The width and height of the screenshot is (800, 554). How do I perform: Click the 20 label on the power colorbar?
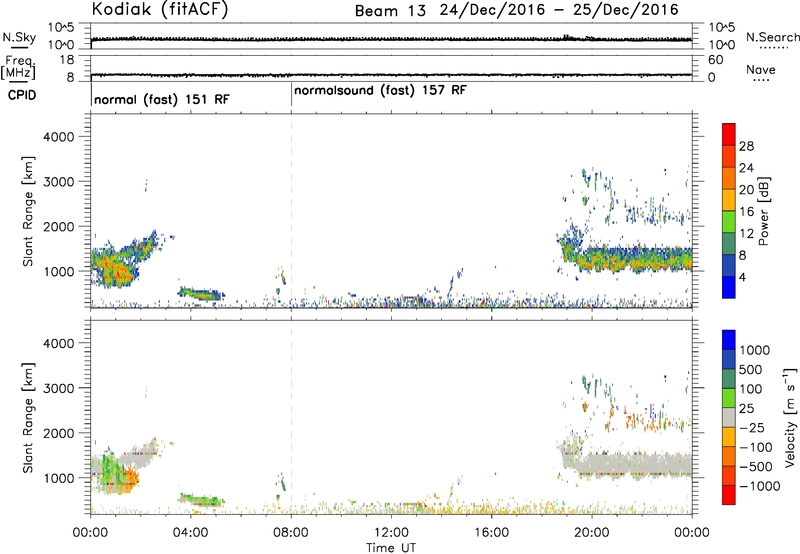746,190
